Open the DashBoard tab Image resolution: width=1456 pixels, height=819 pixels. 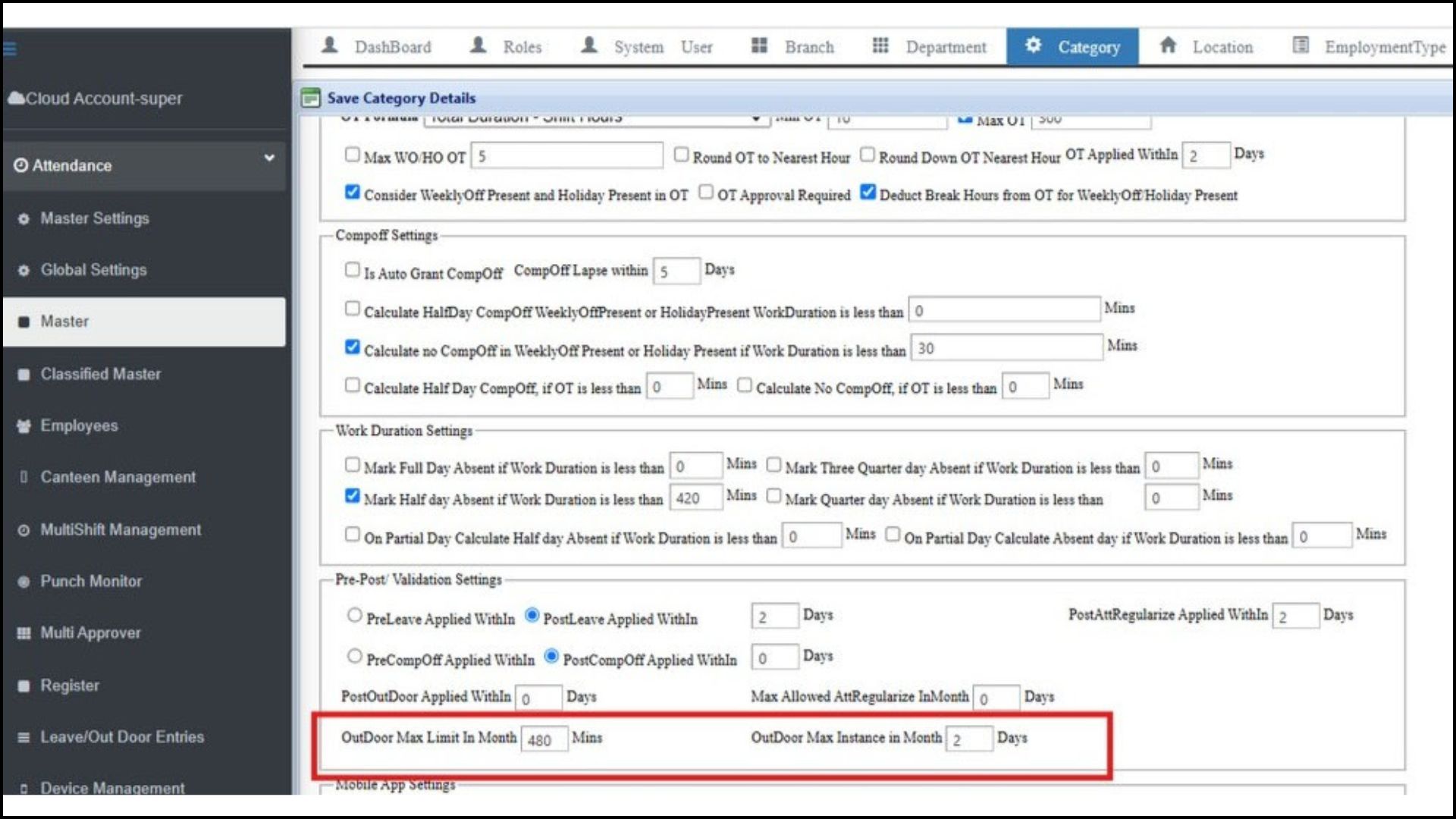click(x=376, y=47)
